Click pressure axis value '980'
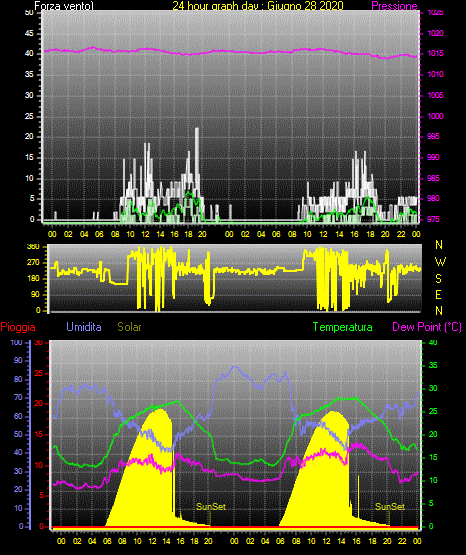 point(433,198)
